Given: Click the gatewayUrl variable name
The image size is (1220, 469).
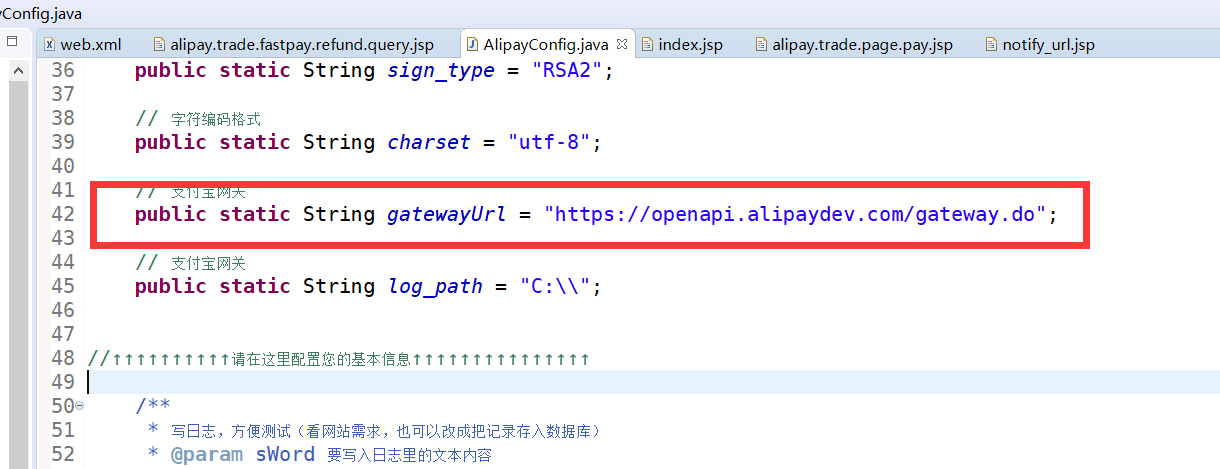Looking at the screenshot, I should (x=446, y=214).
